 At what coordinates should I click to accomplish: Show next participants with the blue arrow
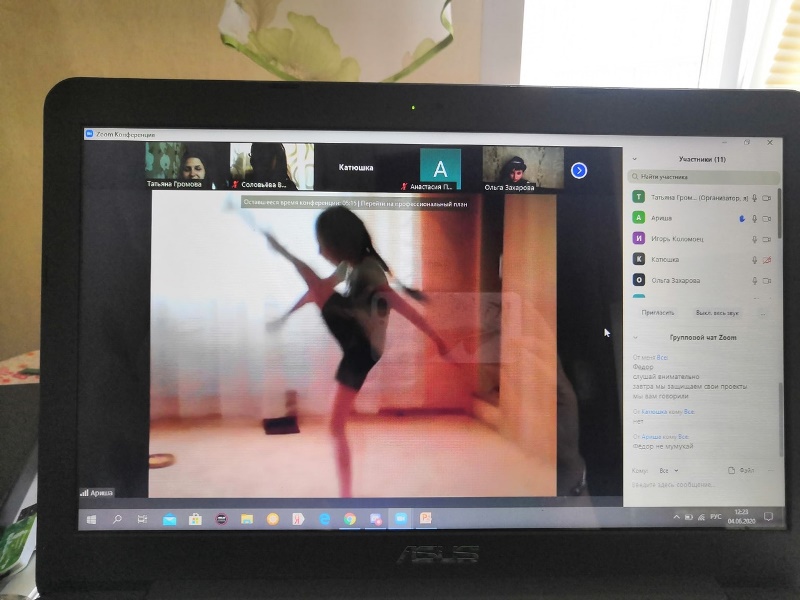579,170
